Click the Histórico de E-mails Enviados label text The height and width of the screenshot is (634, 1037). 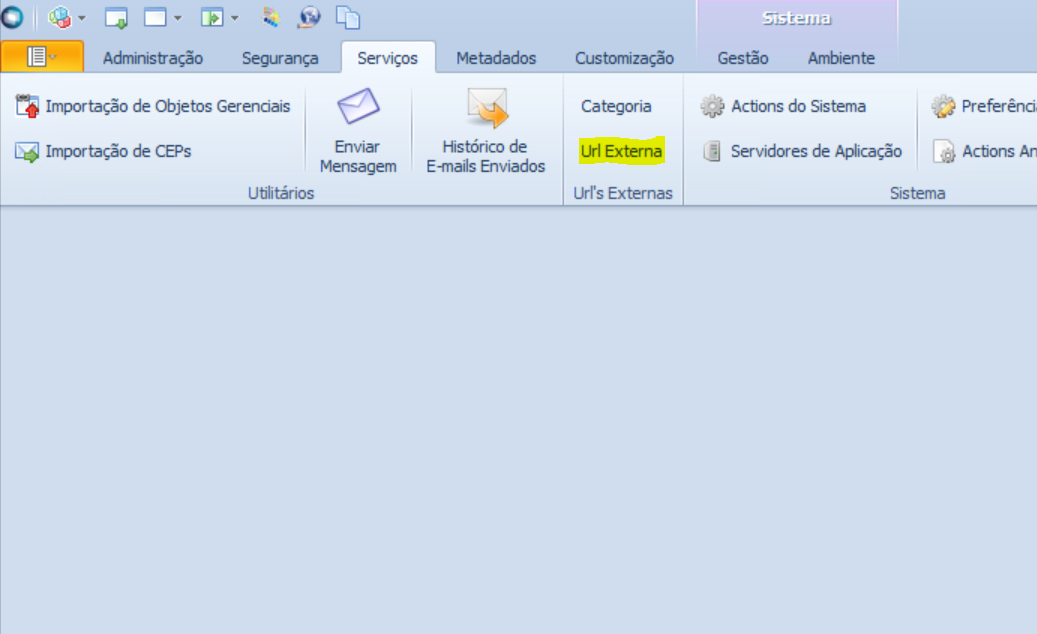pyautogui.click(x=485, y=156)
